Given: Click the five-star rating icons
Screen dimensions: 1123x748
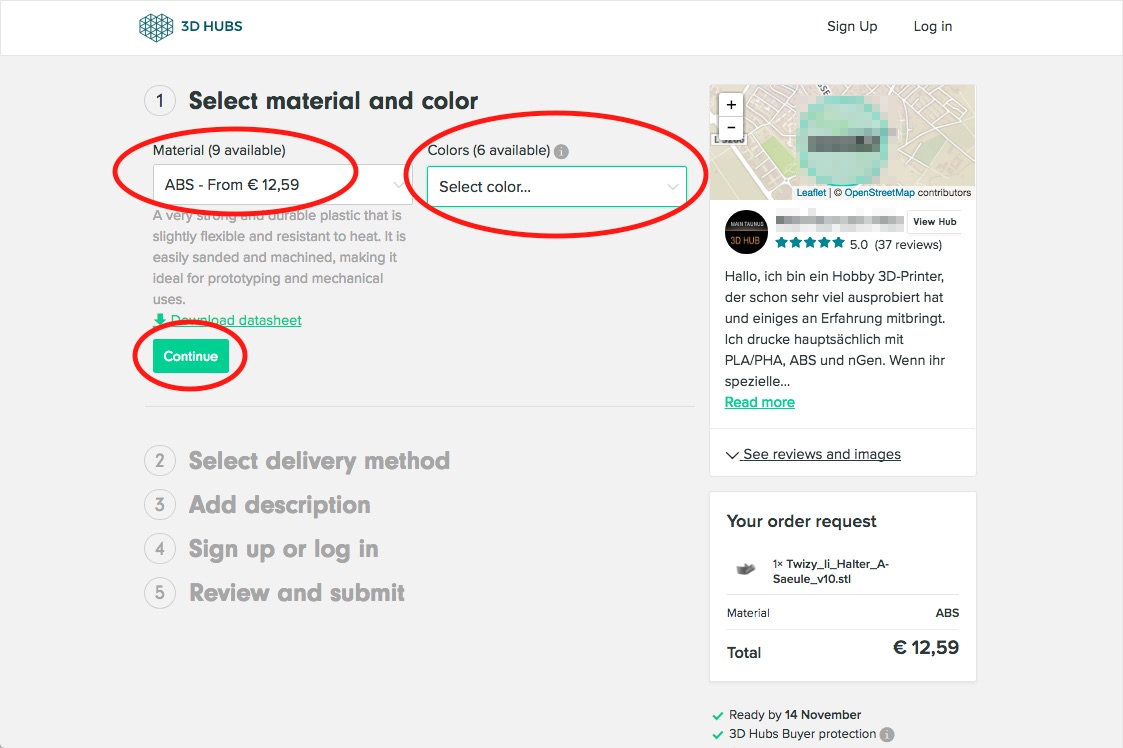Looking at the screenshot, I should [809, 243].
